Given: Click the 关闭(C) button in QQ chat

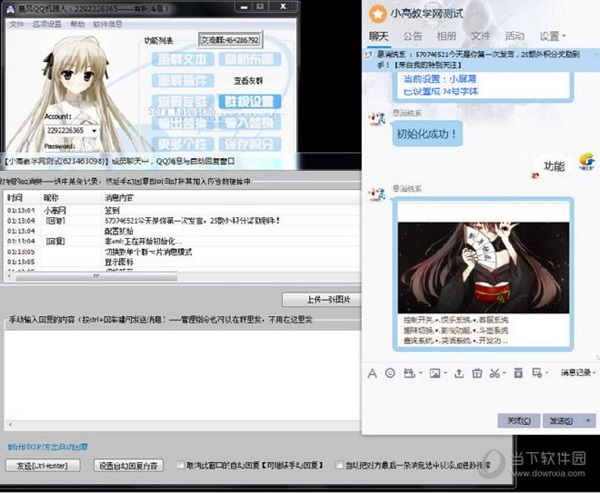Looking at the screenshot, I should [x=518, y=421].
